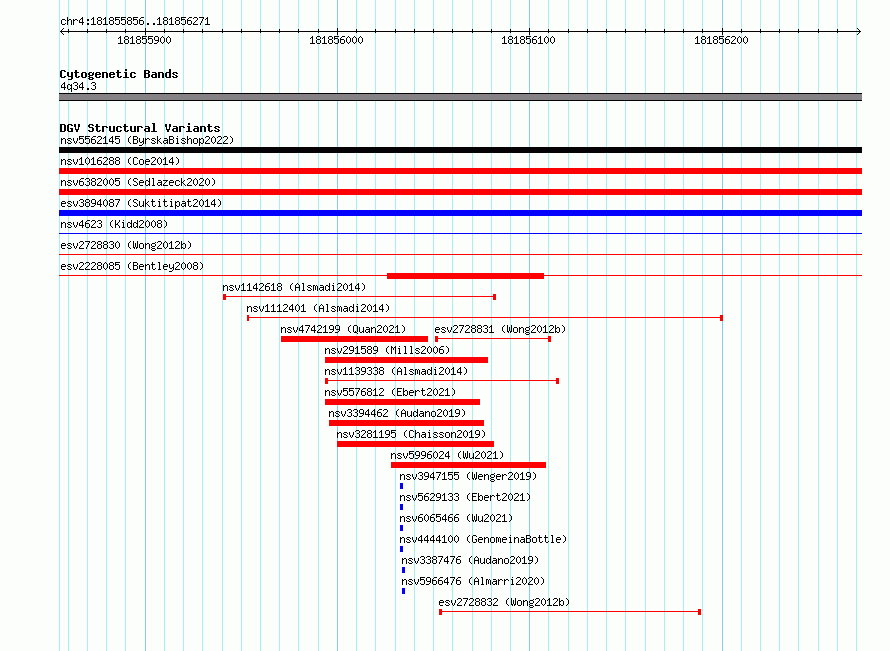Click the red nsv291589 Mills2006 bar
The width and height of the screenshot is (890, 651).
tap(406, 360)
